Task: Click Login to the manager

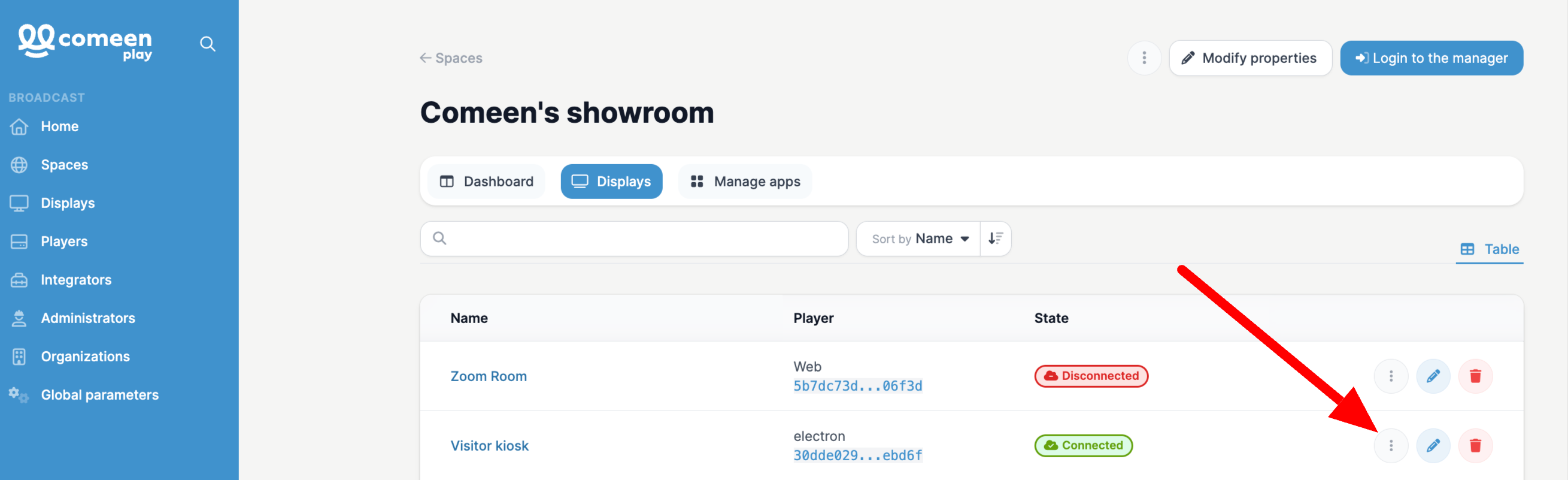Action: pos(1431,58)
